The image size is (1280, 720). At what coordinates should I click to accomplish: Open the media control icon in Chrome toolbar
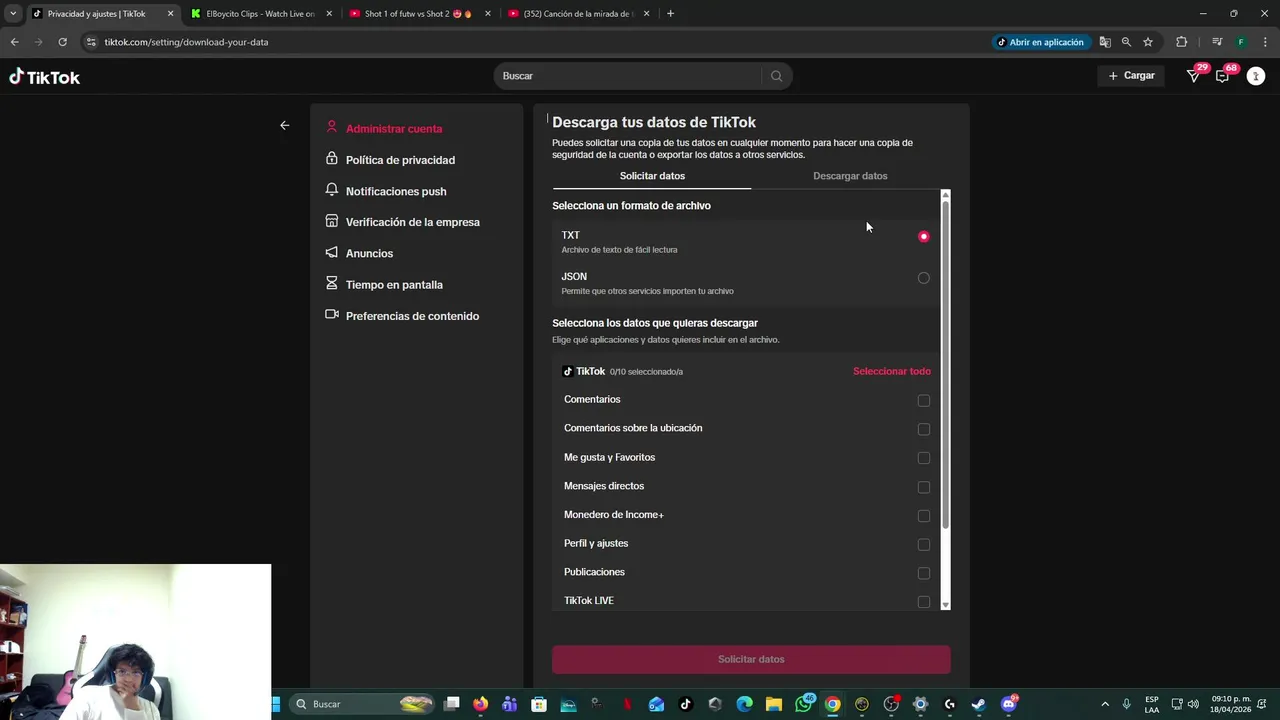tap(1217, 42)
